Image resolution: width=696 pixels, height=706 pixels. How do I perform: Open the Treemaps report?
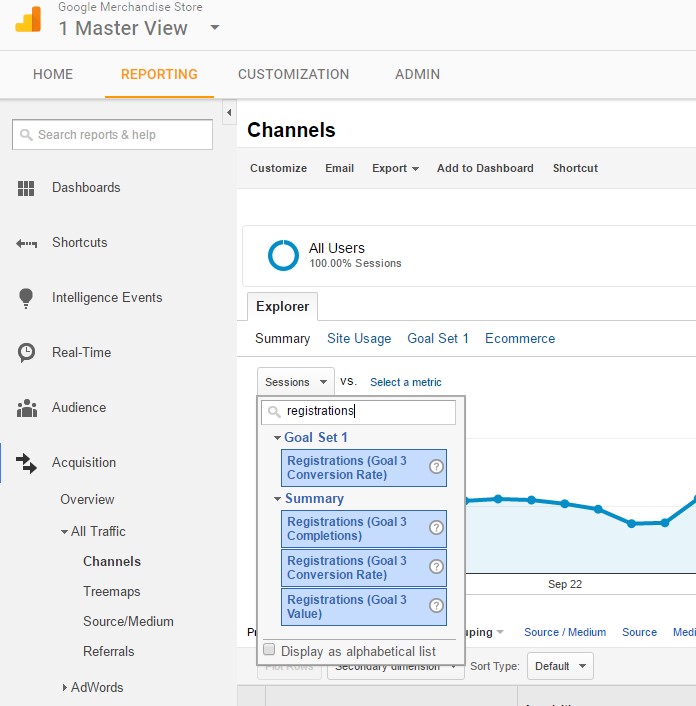click(x=112, y=591)
